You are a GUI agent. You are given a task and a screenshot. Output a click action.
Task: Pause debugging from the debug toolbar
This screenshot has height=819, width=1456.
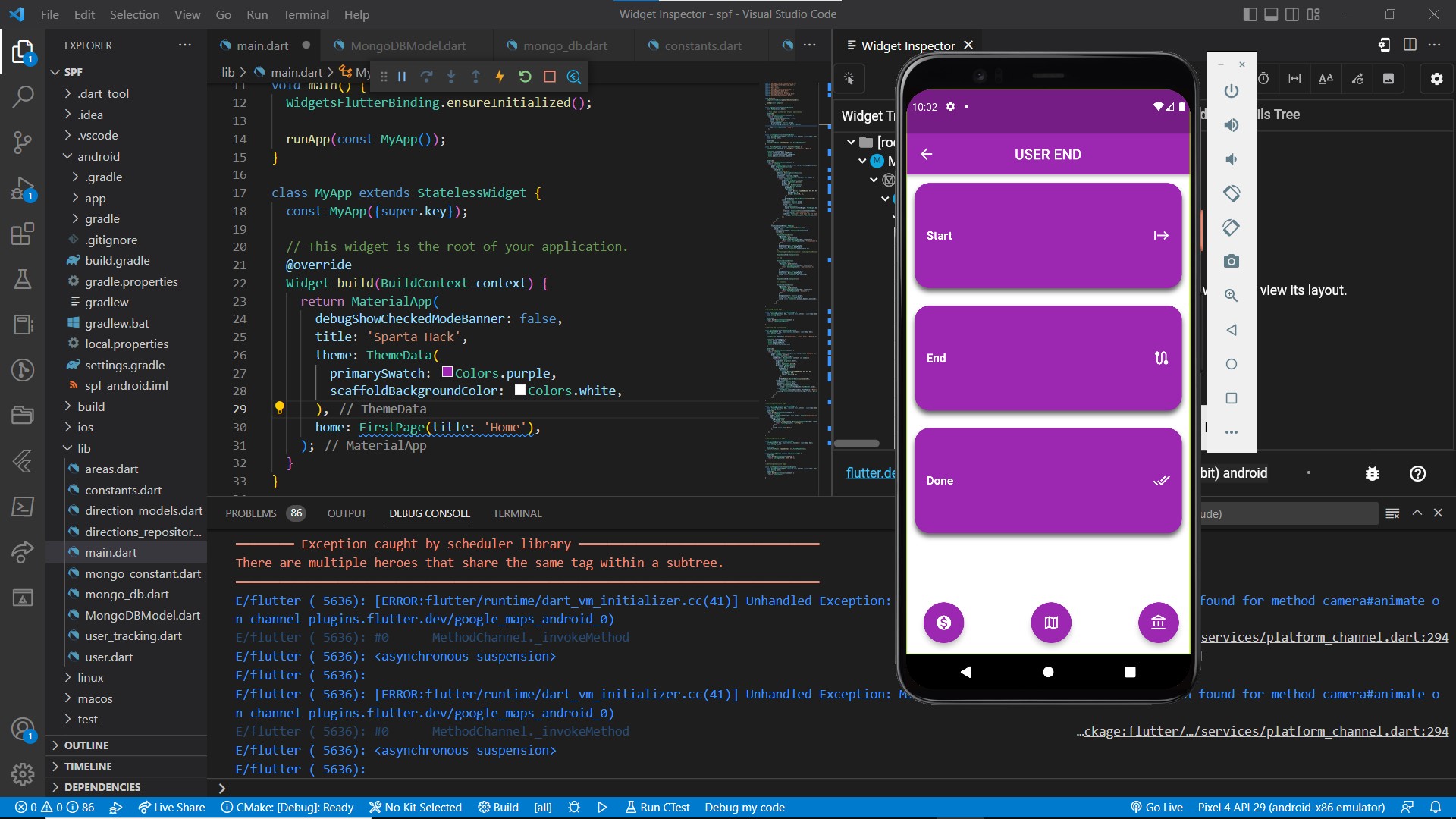click(402, 77)
